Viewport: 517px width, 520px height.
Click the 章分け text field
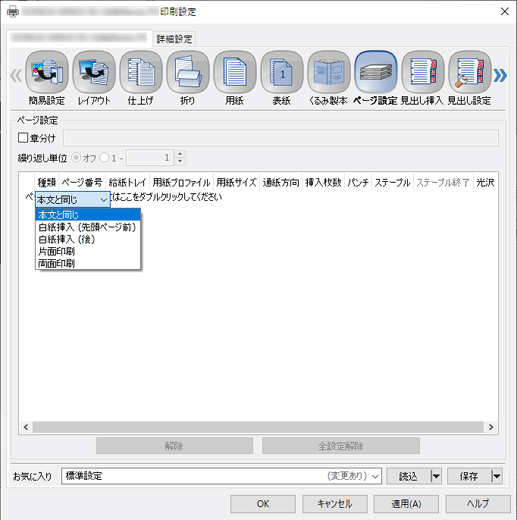[281, 138]
